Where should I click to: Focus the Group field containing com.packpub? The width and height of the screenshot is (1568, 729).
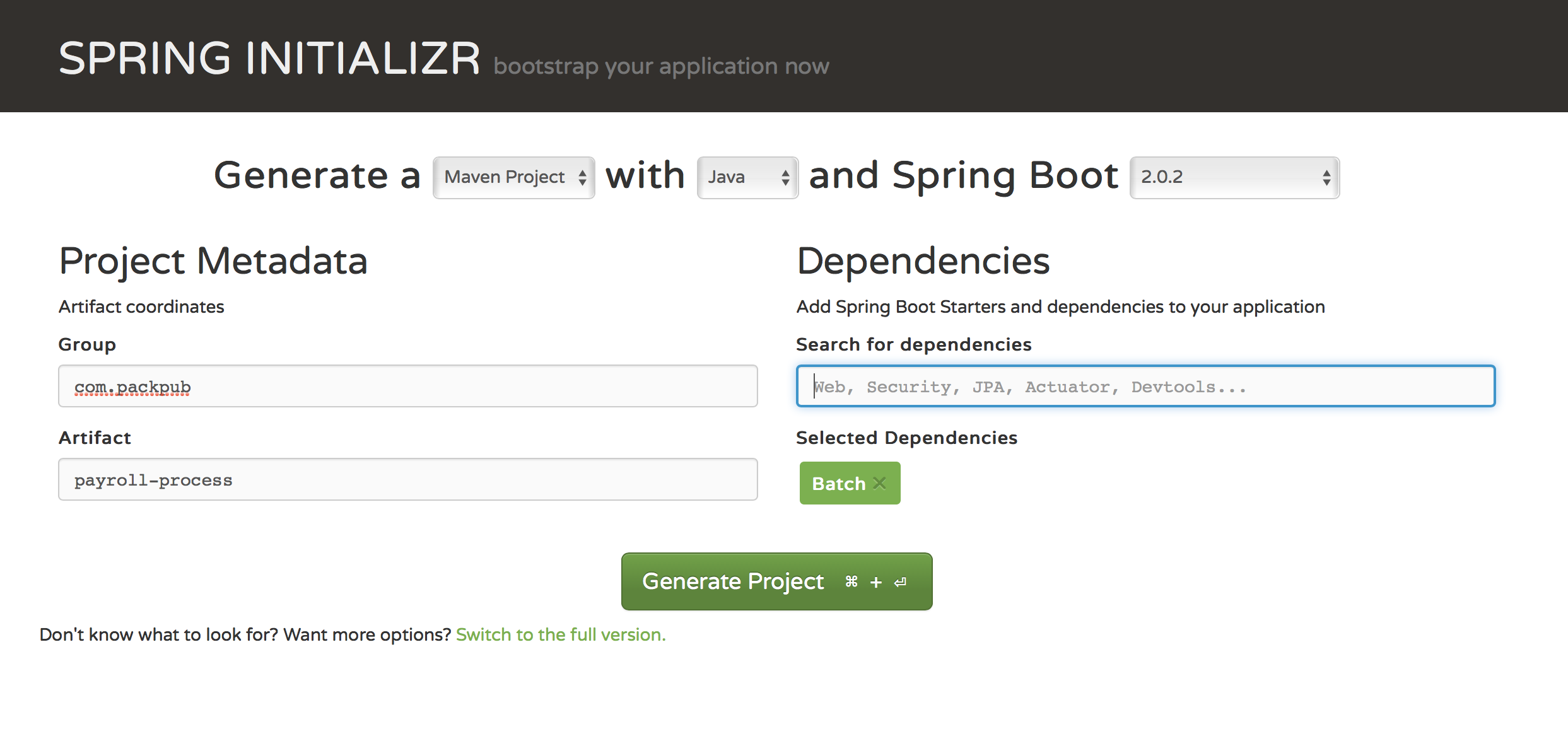(407, 386)
